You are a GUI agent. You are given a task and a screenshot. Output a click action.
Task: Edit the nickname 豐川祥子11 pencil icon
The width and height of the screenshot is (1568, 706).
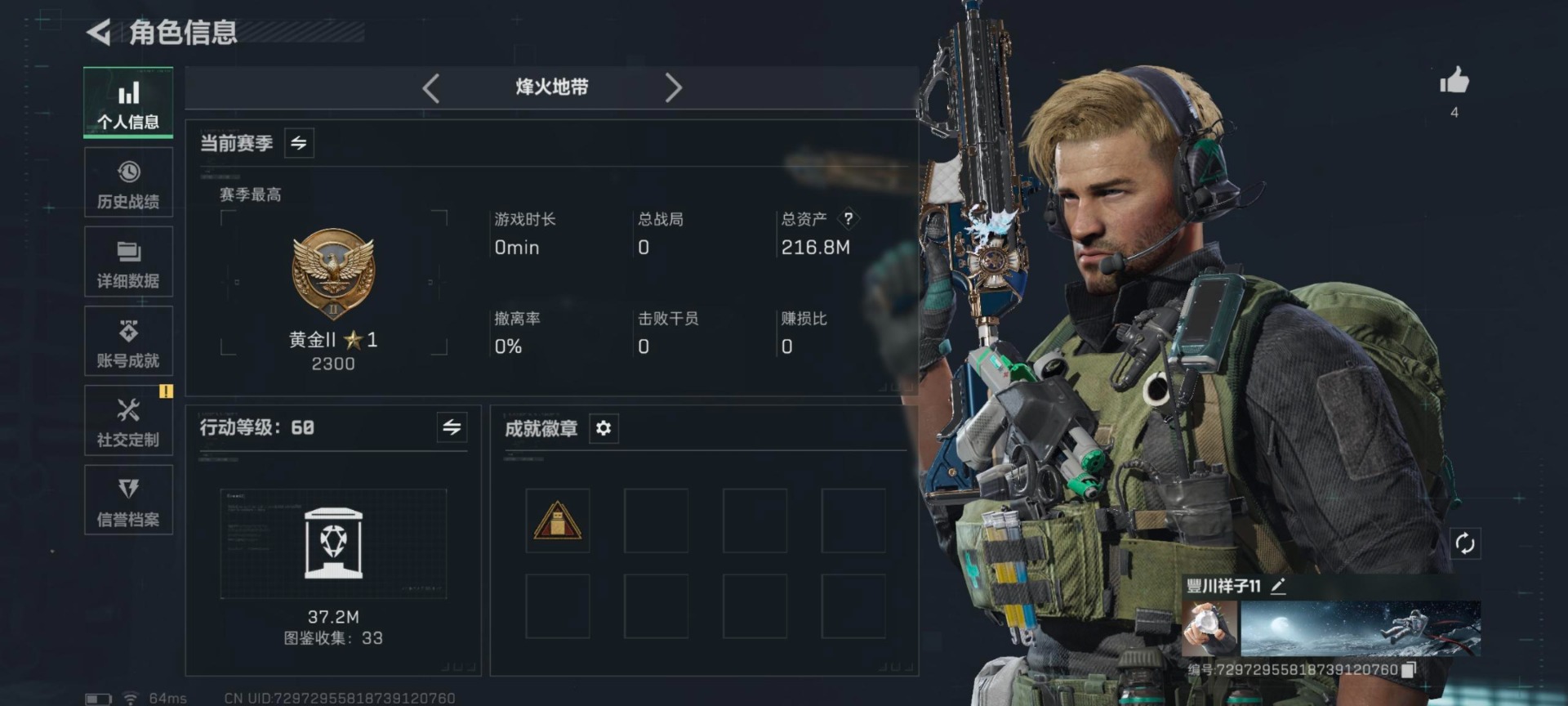pyautogui.click(x=1278, y=586)
